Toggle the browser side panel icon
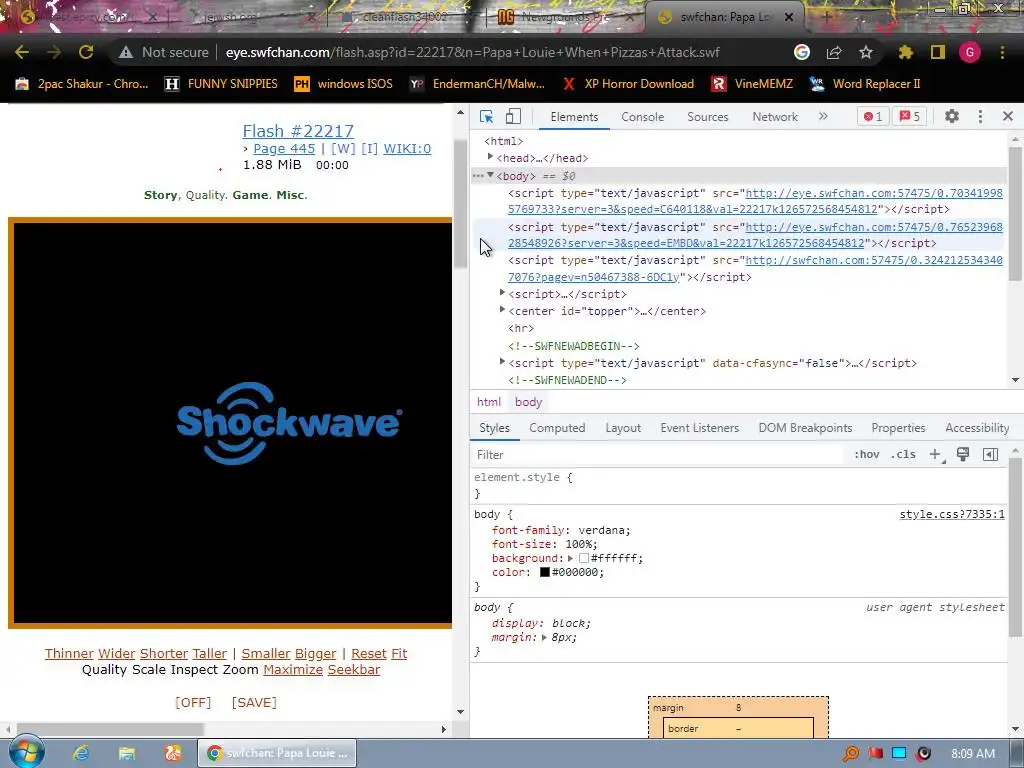Screen dimensions: 1024x768 tap(938, 52)
